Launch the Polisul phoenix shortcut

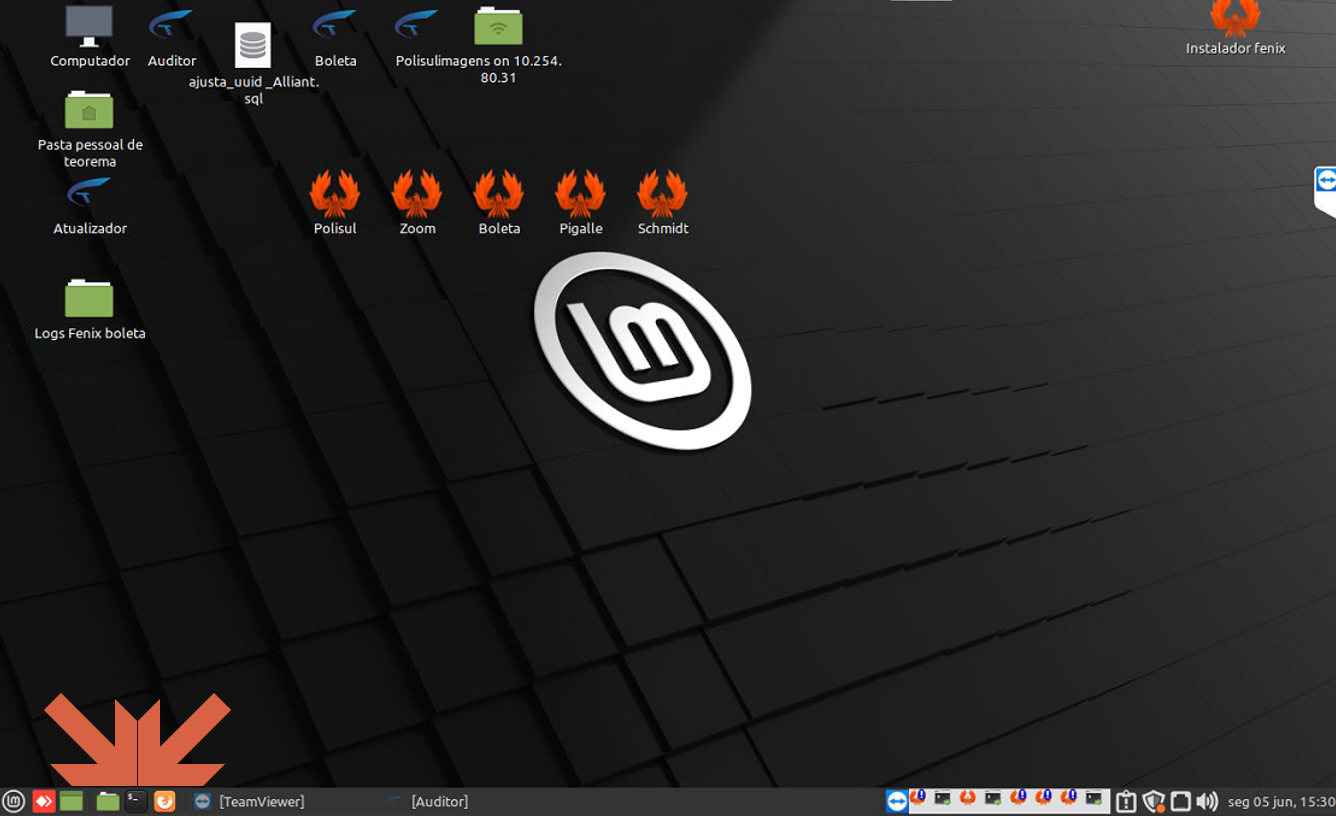pos(335,202)
